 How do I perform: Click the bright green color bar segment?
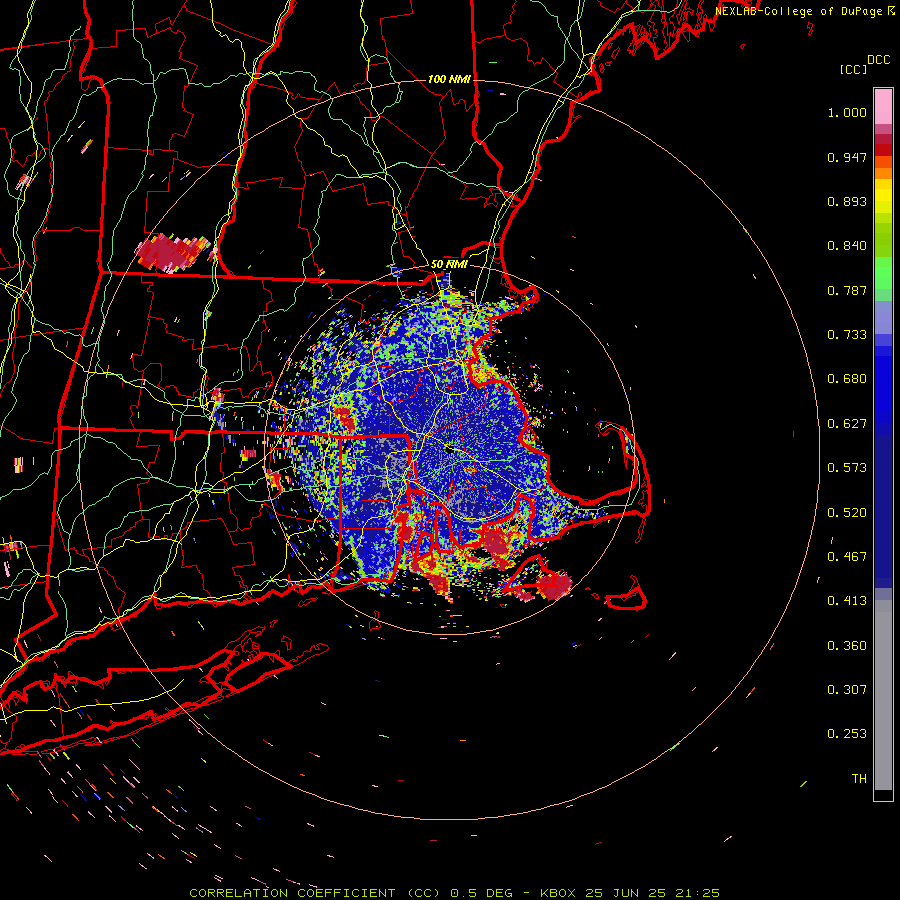[883, 273]
